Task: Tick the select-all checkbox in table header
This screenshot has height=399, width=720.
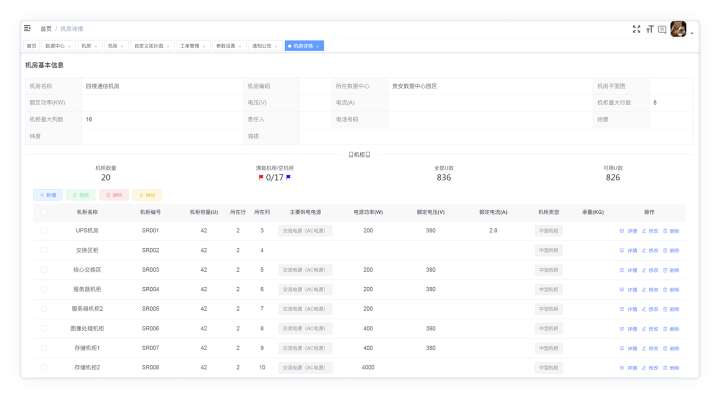Action: pyautogui.click(x=44, y=212)
